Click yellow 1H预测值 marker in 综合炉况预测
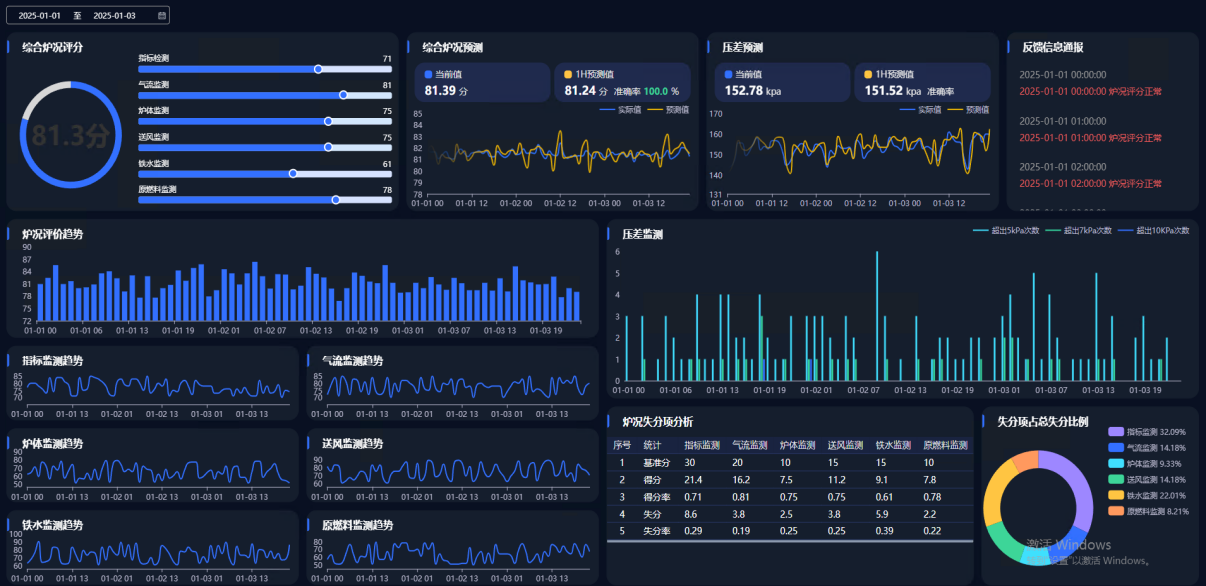The height and width of the screenshot is (586, 1206). coord(569,75)
